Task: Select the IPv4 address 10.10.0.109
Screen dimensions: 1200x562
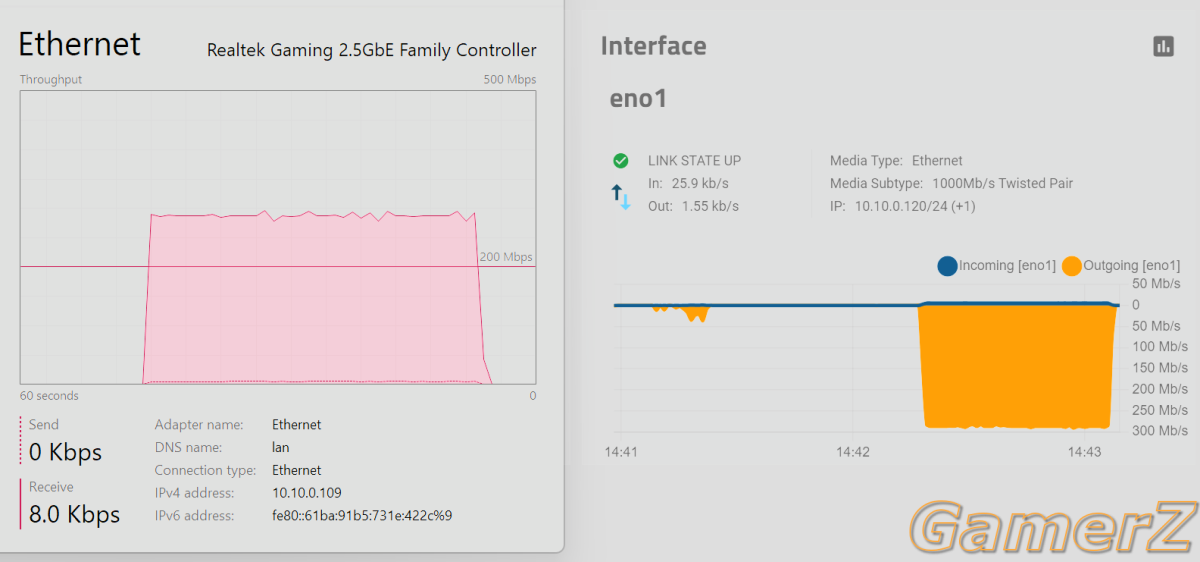Action: 306,493
